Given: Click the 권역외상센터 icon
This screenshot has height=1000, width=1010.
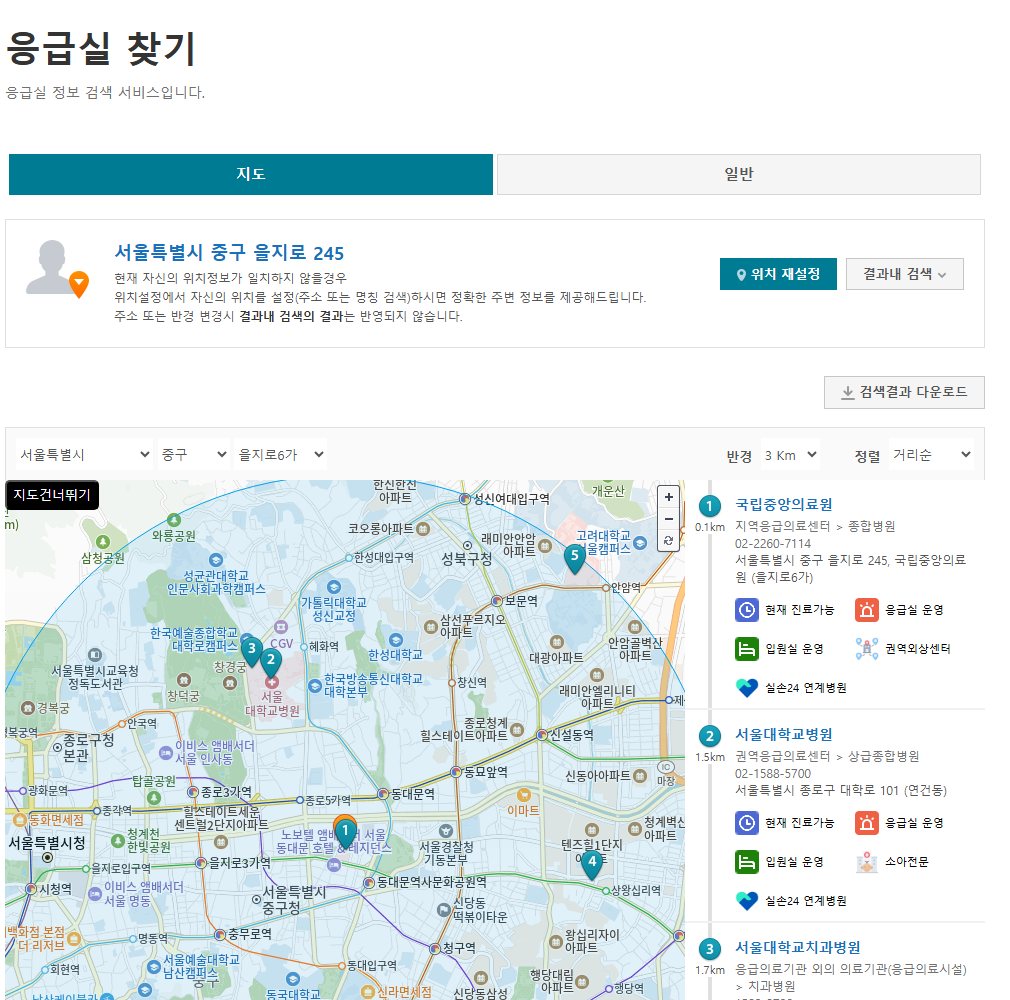Looking at the screenshot, I should tap(867, 649).
